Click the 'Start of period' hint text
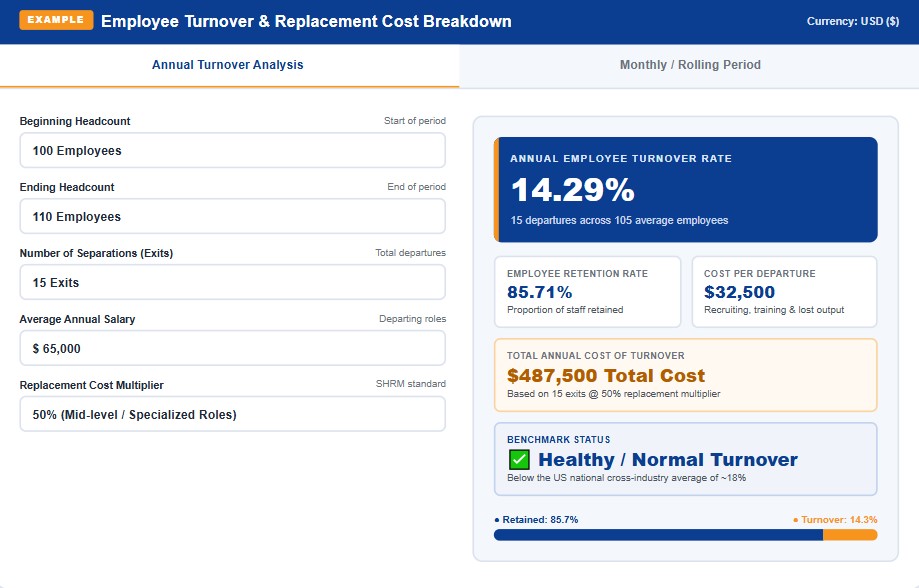This screenshot has width=919, height=588. 415,121
